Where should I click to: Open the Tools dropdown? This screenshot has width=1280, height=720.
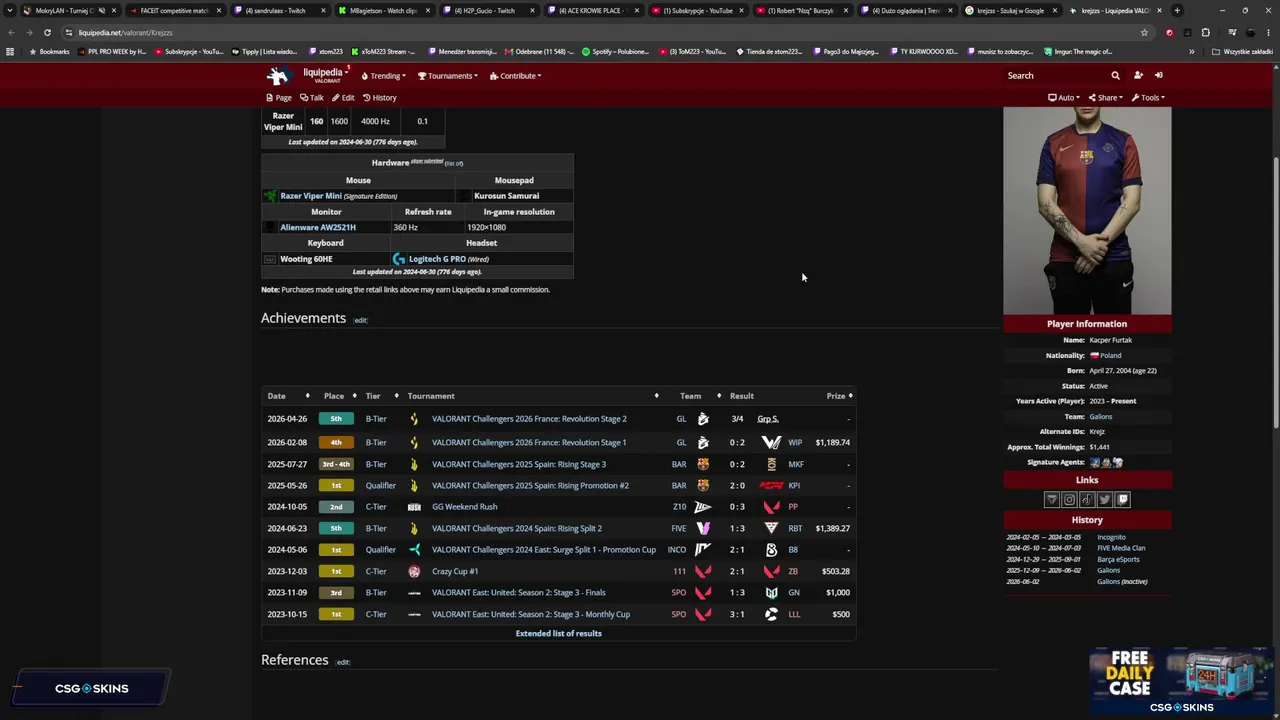[1148, 98]
